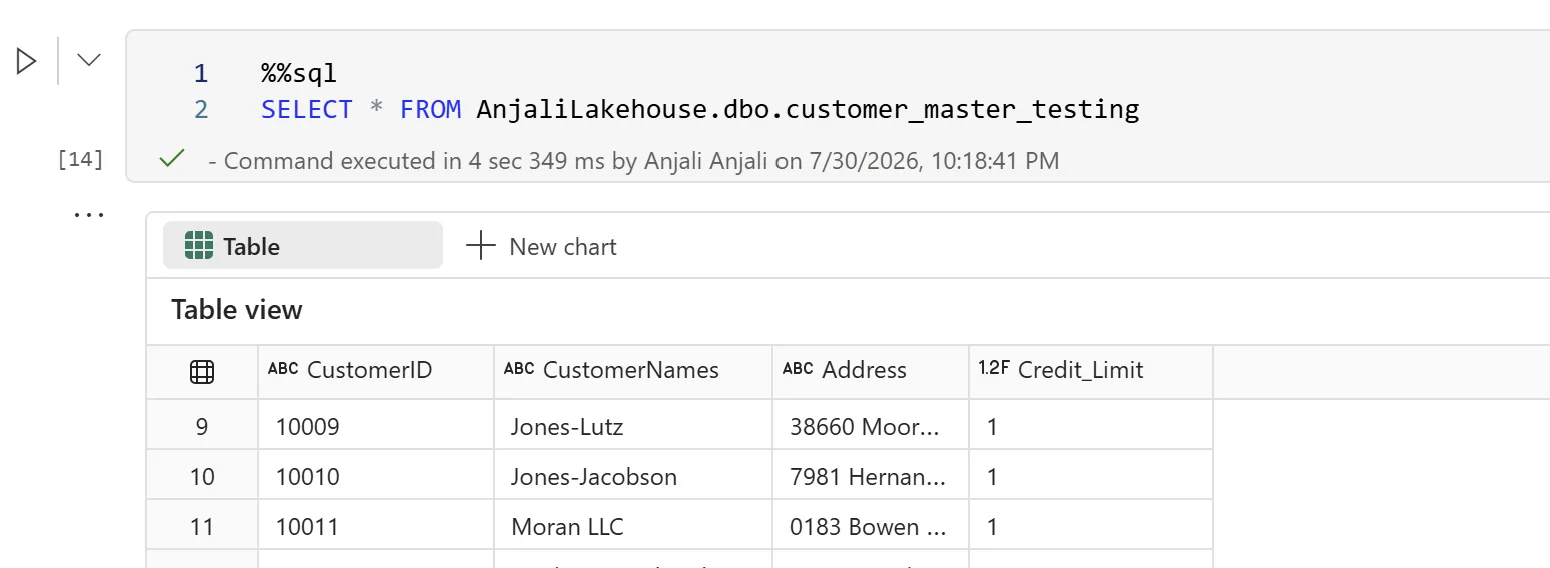The image size is (1550, 568).
Task: Select row number 11
Action: click(x=202, y=527)
